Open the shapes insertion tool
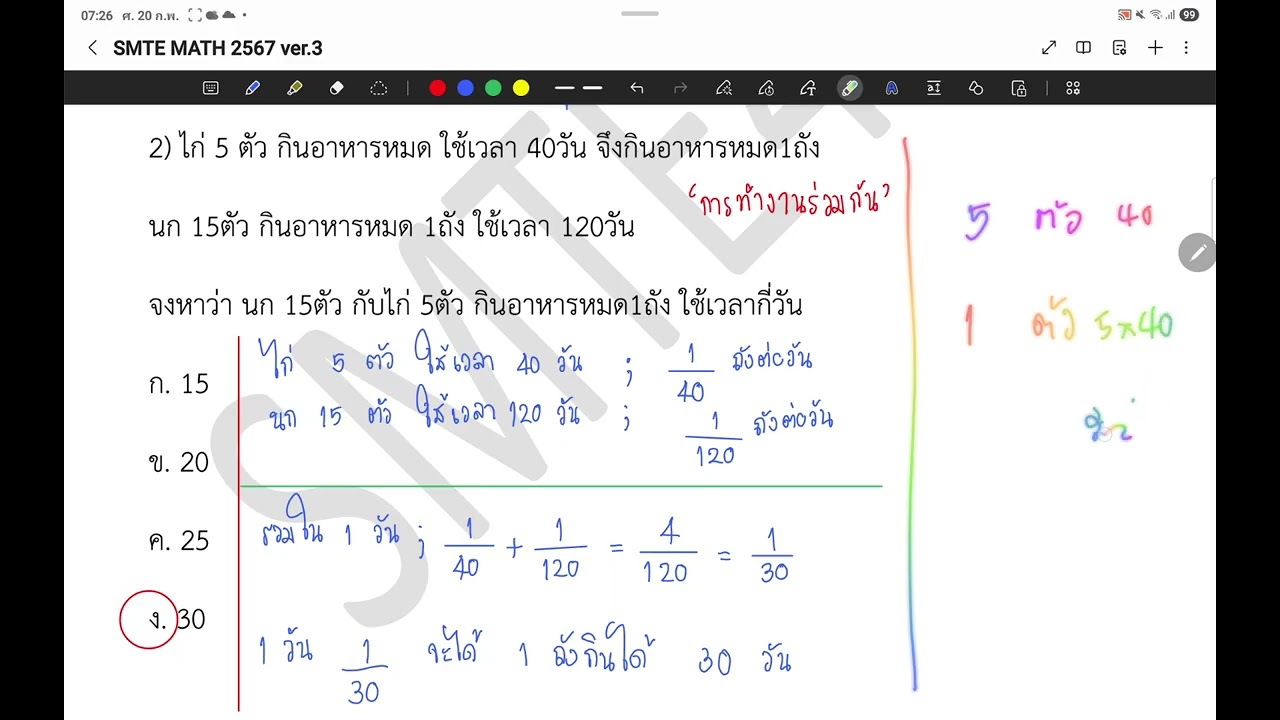This screenshot has width=1280, height=720. tap(976, 88)
